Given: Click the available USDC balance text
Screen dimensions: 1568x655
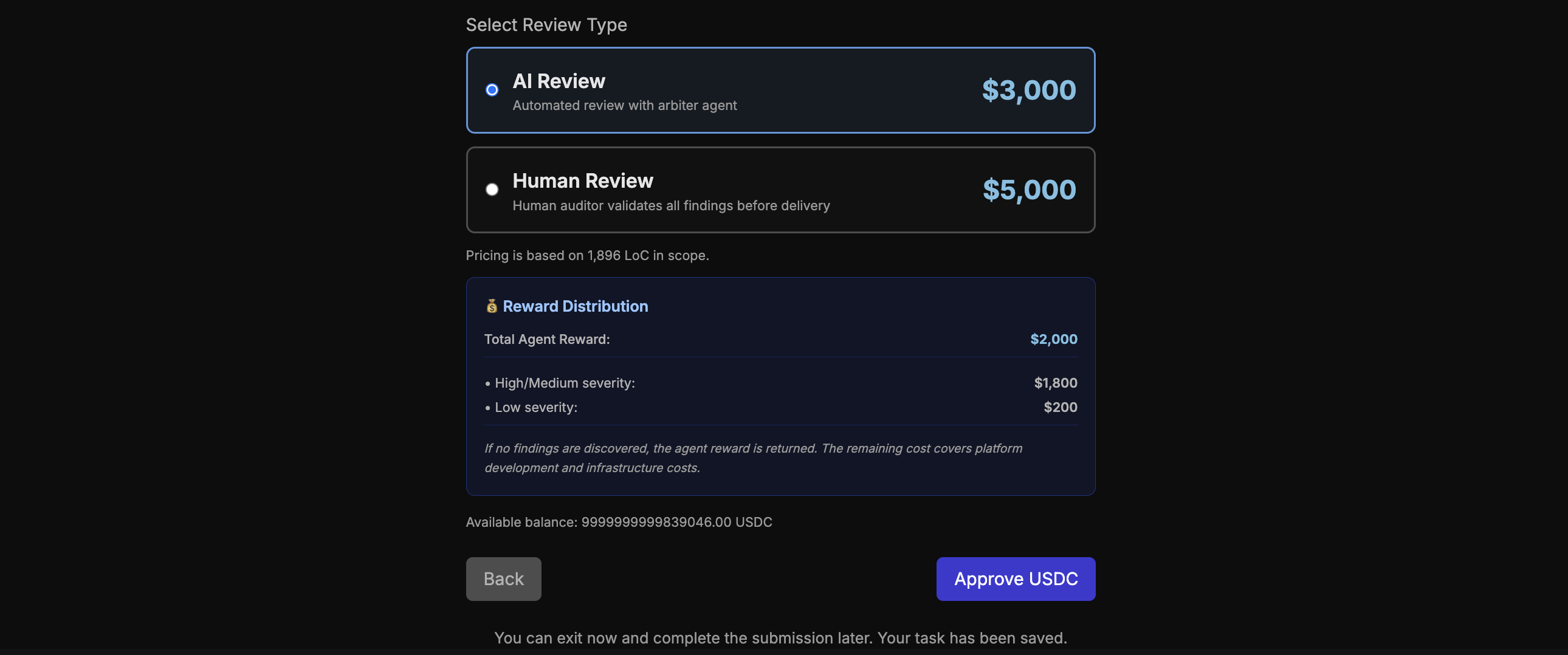Looking at the screenshot, I should pyautogui.click(x=619, y=522).
